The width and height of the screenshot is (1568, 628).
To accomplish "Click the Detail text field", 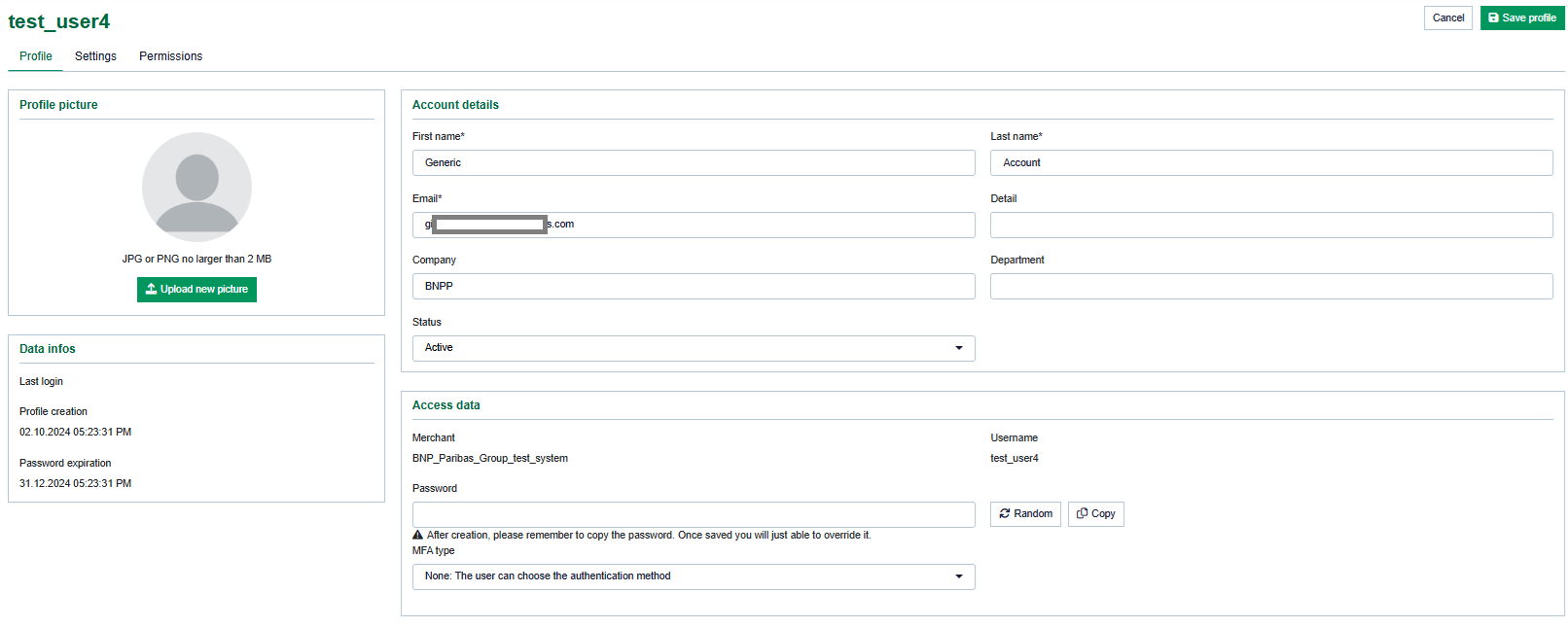I will pos(1270,225).
